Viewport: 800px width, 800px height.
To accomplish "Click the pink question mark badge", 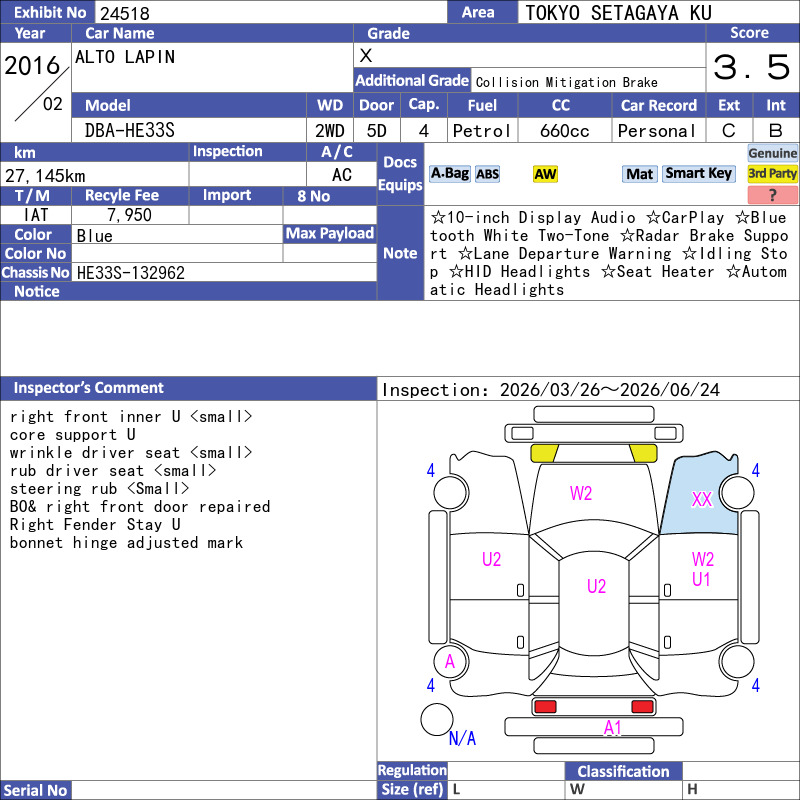I will tap(772, 195).
